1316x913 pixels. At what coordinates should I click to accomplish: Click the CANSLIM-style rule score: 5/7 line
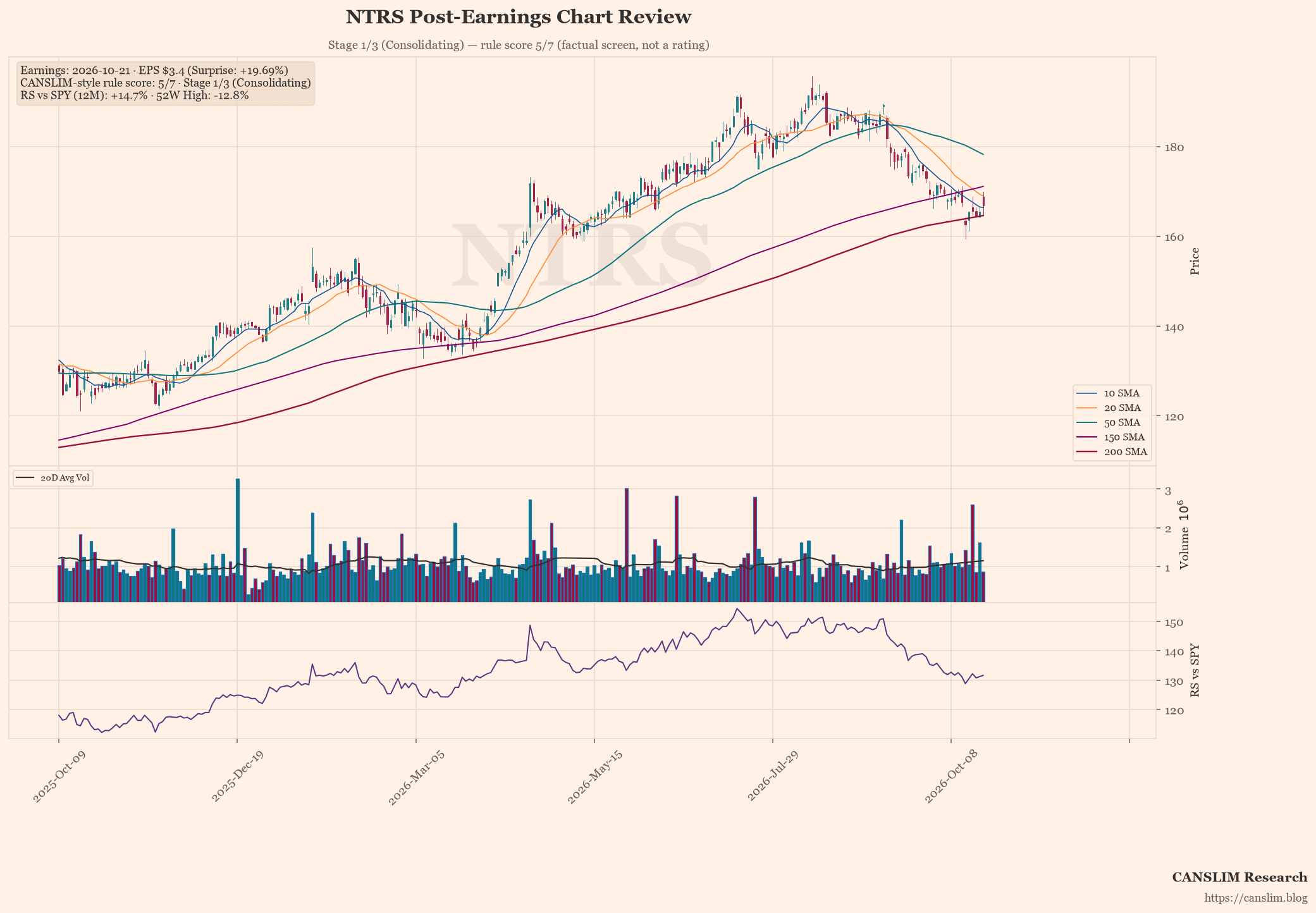(x=166, y=83)
